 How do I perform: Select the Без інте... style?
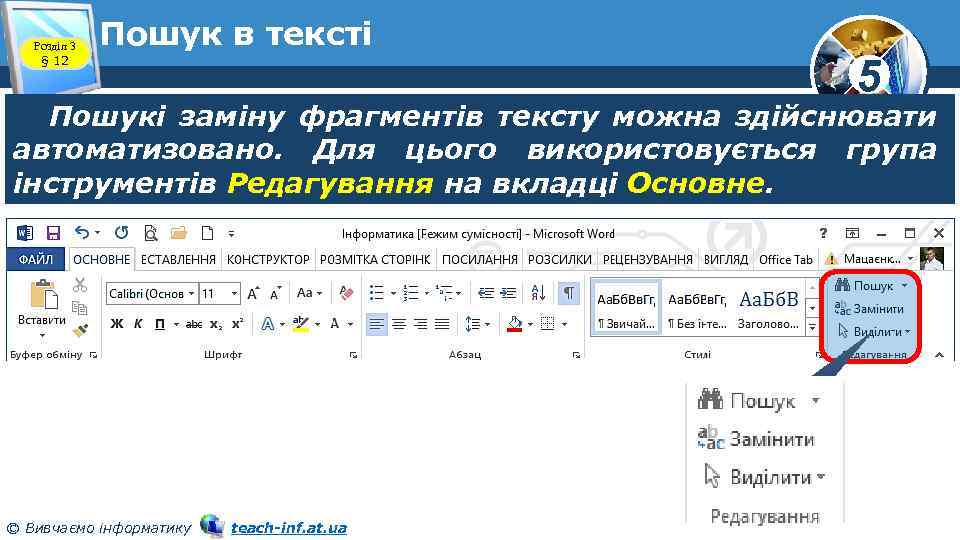(x=697, y=309)
